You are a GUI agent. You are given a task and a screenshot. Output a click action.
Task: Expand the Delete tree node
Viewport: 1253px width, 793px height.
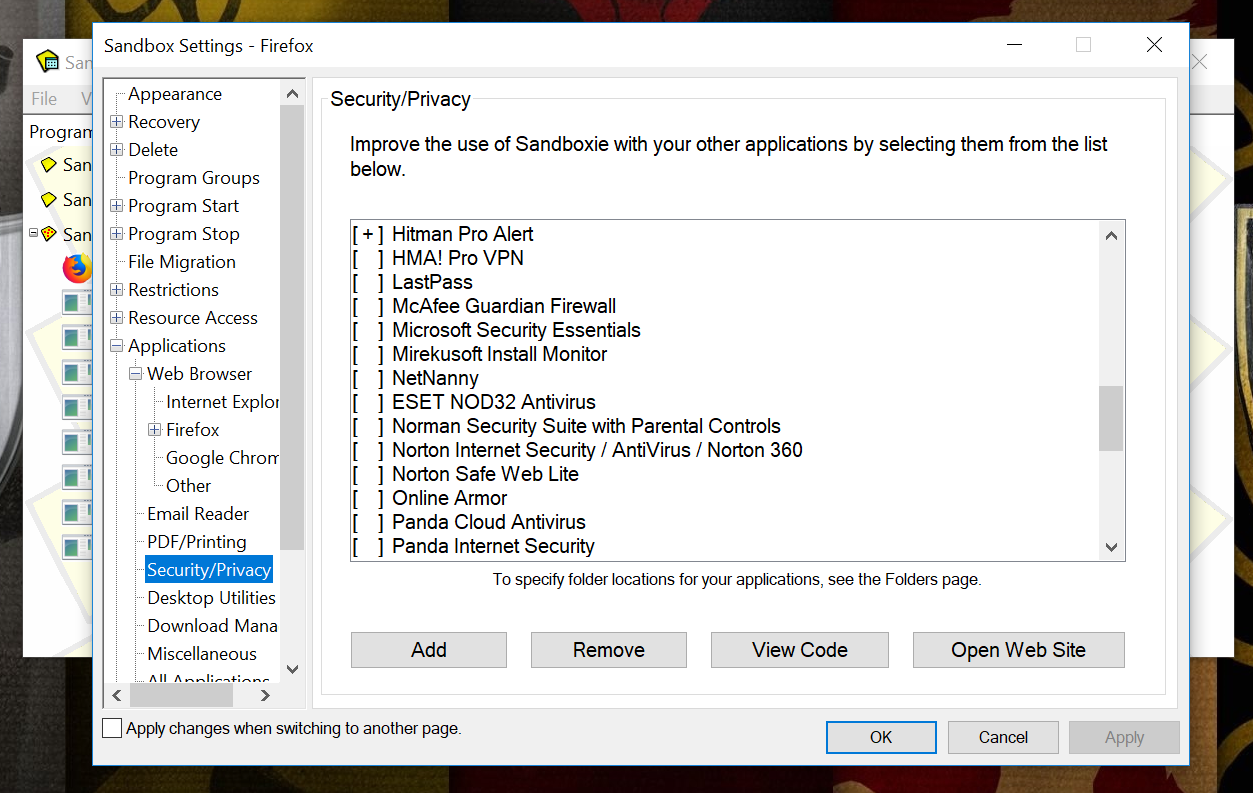(x=117, y=150)
